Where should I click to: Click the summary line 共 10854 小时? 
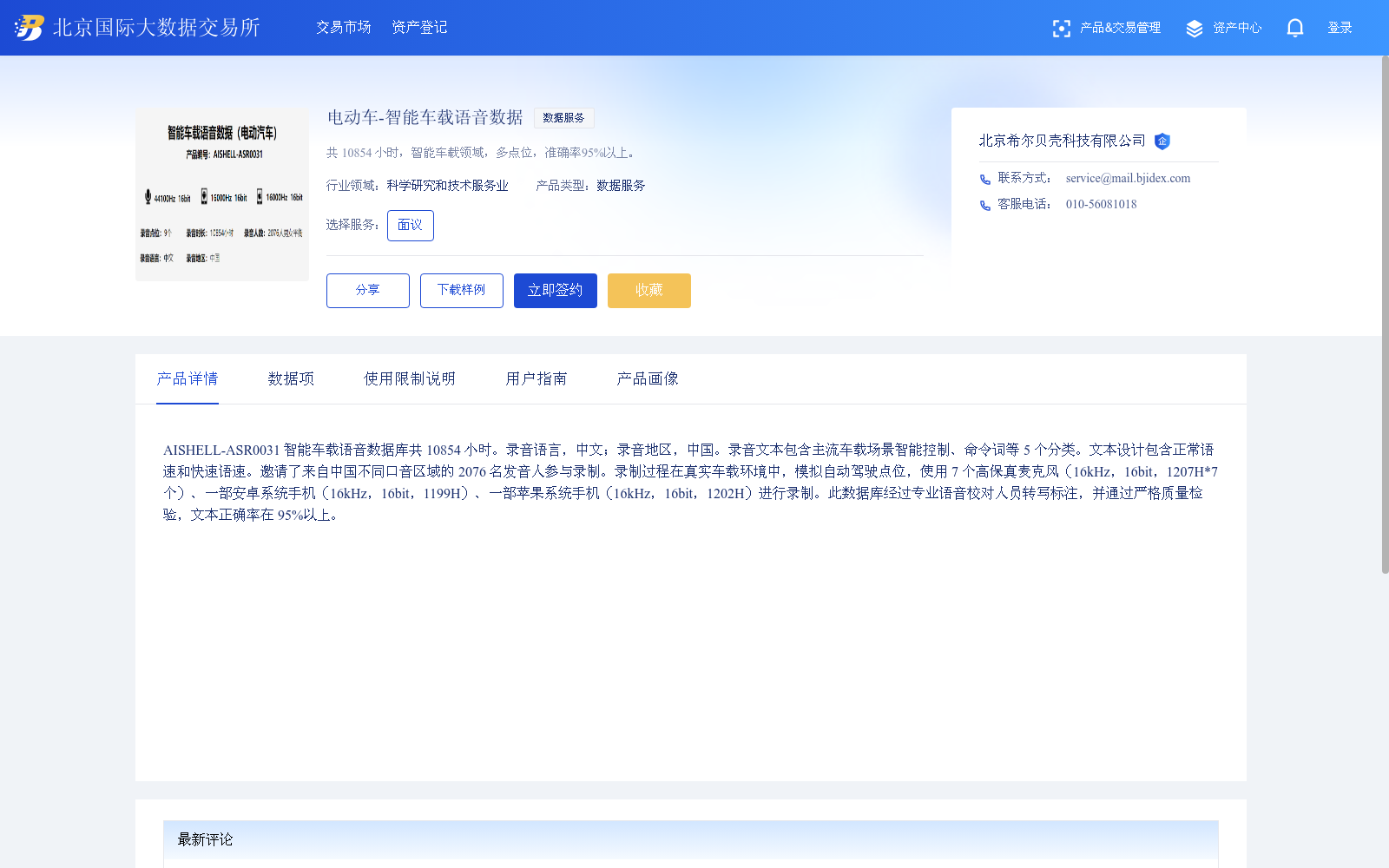482,153
